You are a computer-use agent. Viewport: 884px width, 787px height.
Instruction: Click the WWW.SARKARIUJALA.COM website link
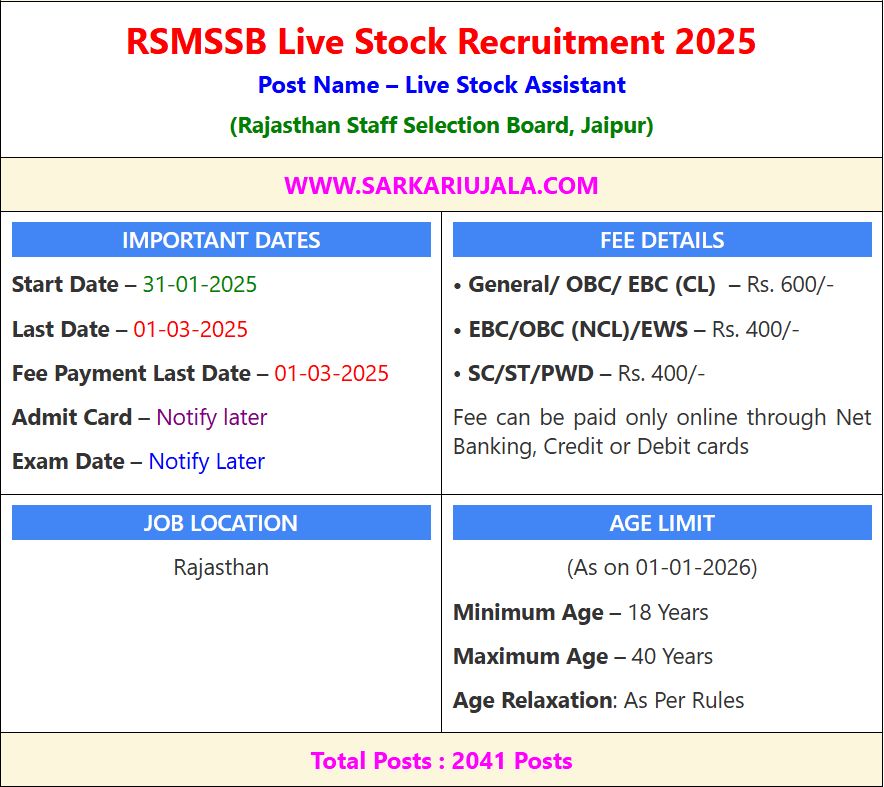click(x=441, y=185)
